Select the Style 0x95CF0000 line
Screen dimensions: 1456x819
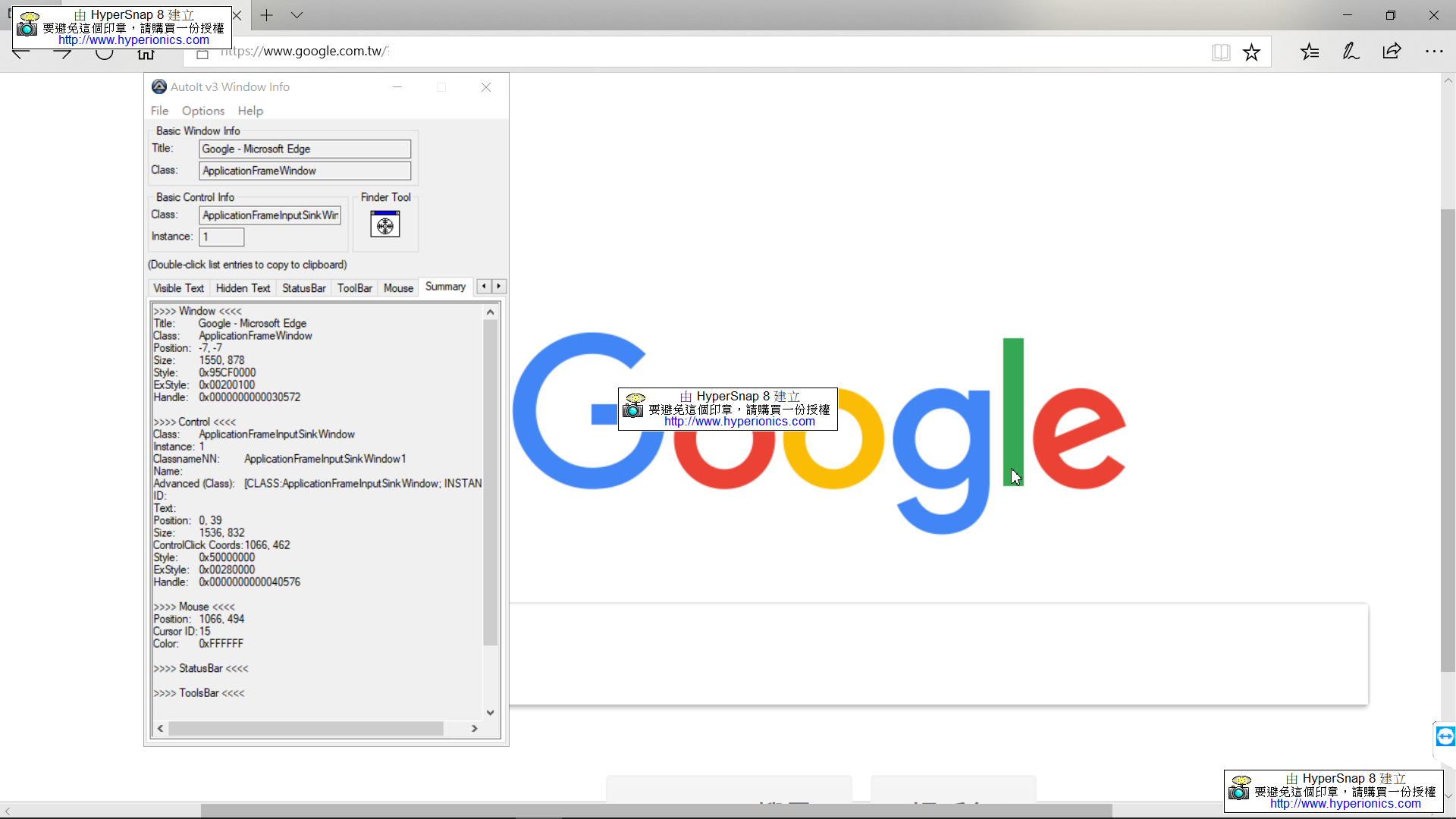pyautogui.click(x=205, y=373)
